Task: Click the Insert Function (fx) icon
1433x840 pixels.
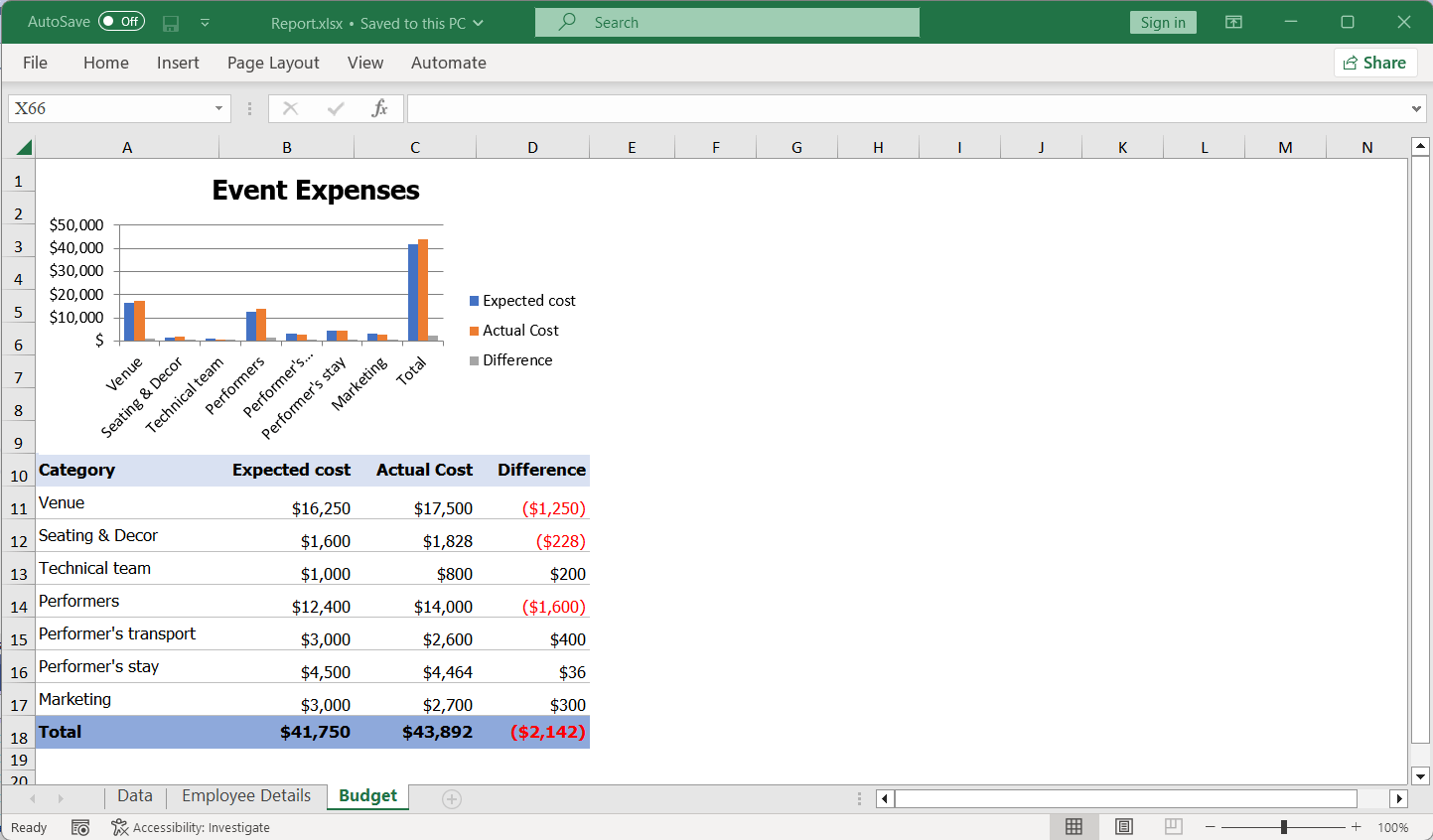Action: pos(380,108)
